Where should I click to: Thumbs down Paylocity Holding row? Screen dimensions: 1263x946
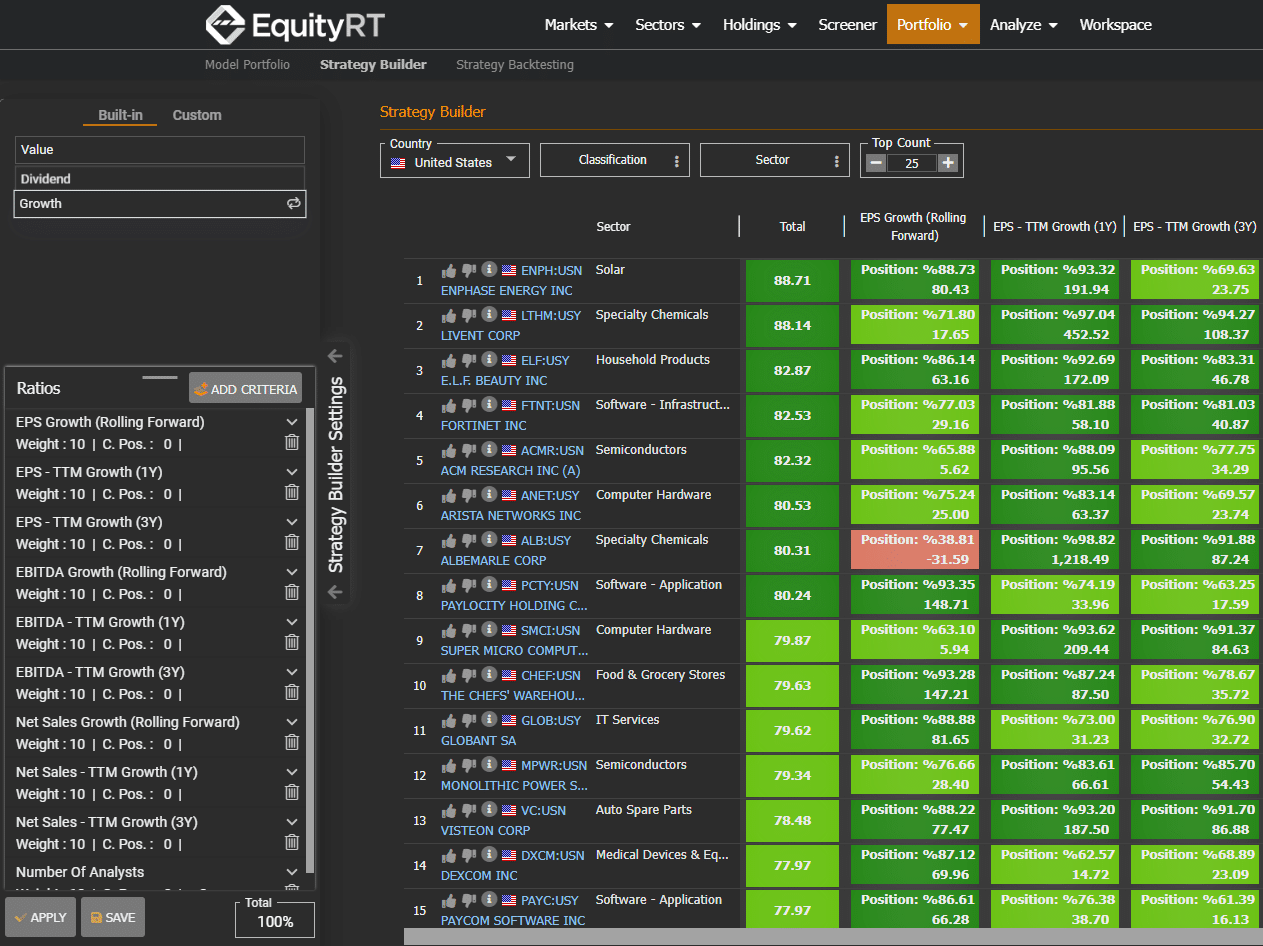click(x=469, y=585)
